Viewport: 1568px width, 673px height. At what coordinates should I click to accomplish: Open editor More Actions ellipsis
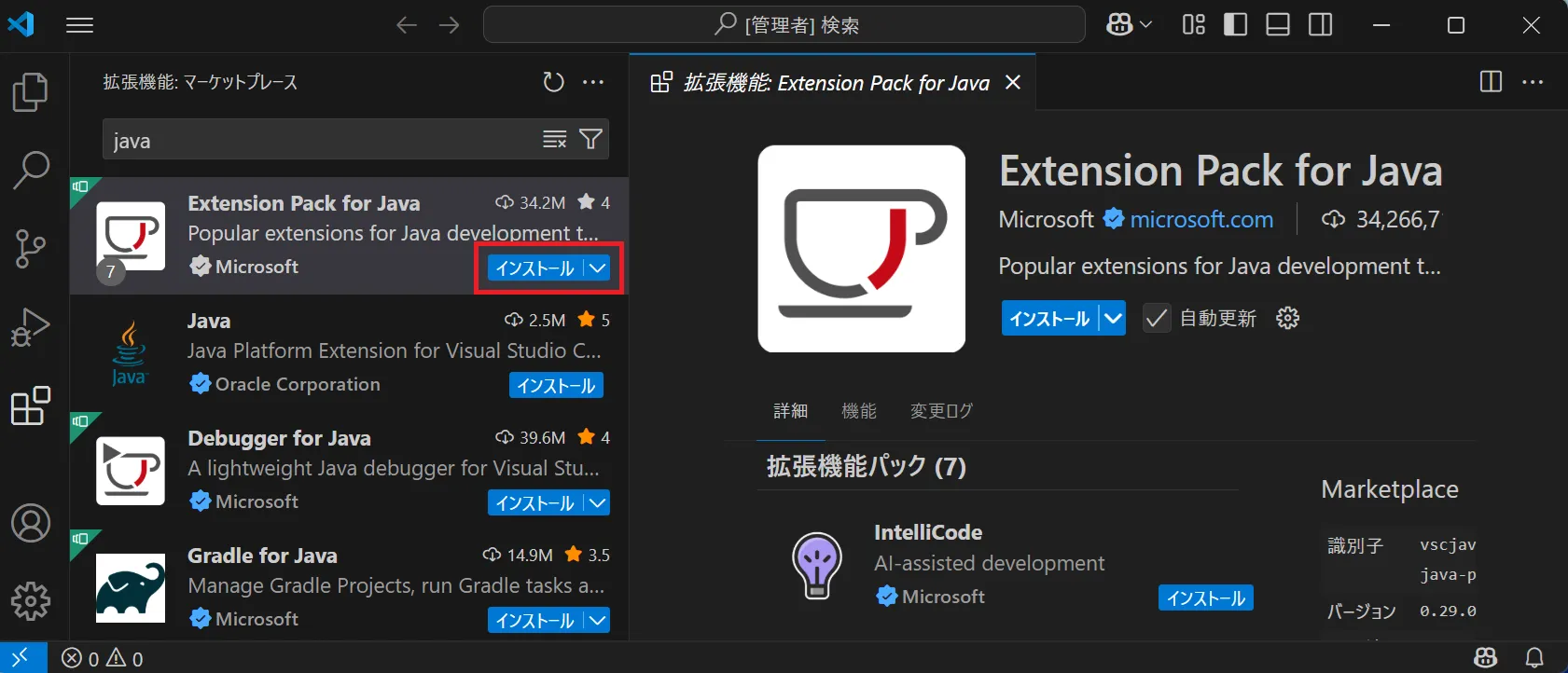1533,82
